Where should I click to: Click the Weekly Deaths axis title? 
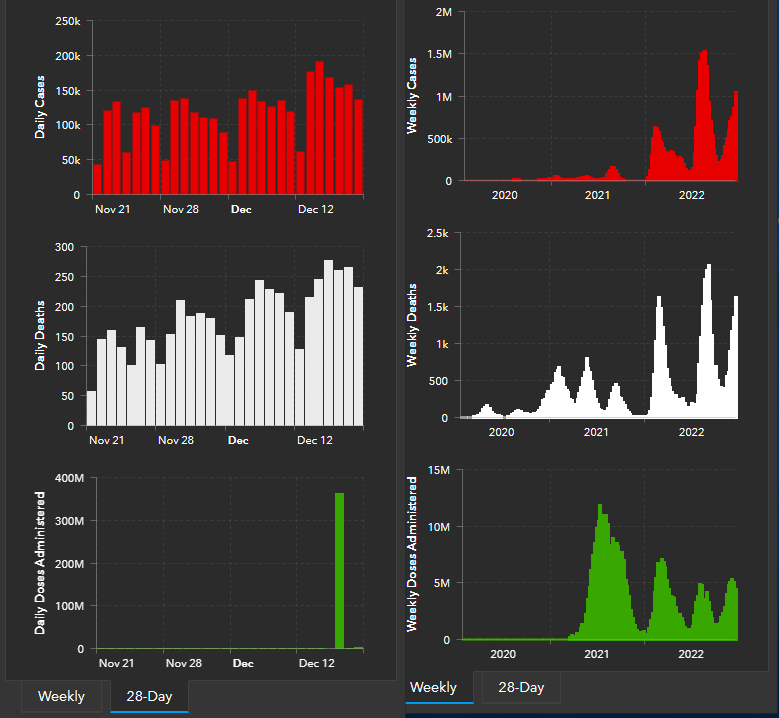(412, 325)
